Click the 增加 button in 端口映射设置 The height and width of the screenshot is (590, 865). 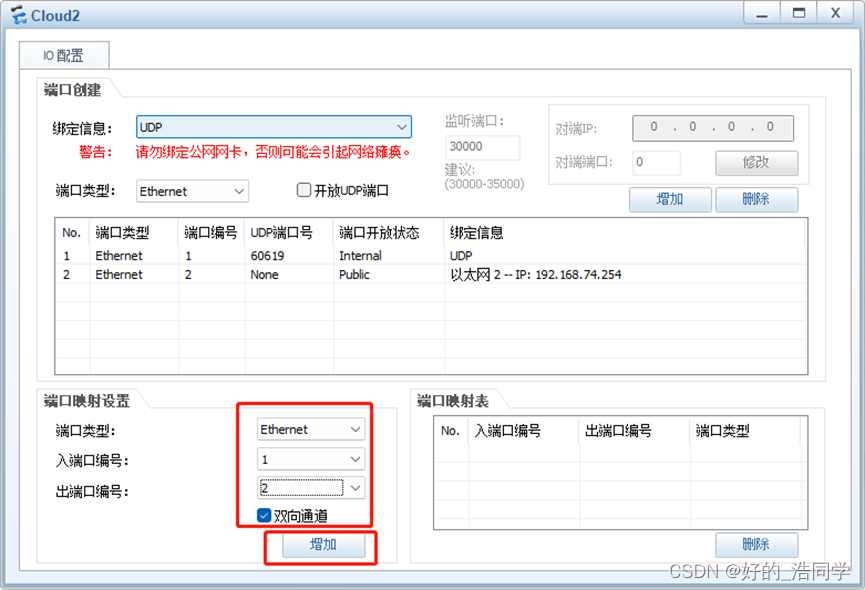[x=324, y=545]
